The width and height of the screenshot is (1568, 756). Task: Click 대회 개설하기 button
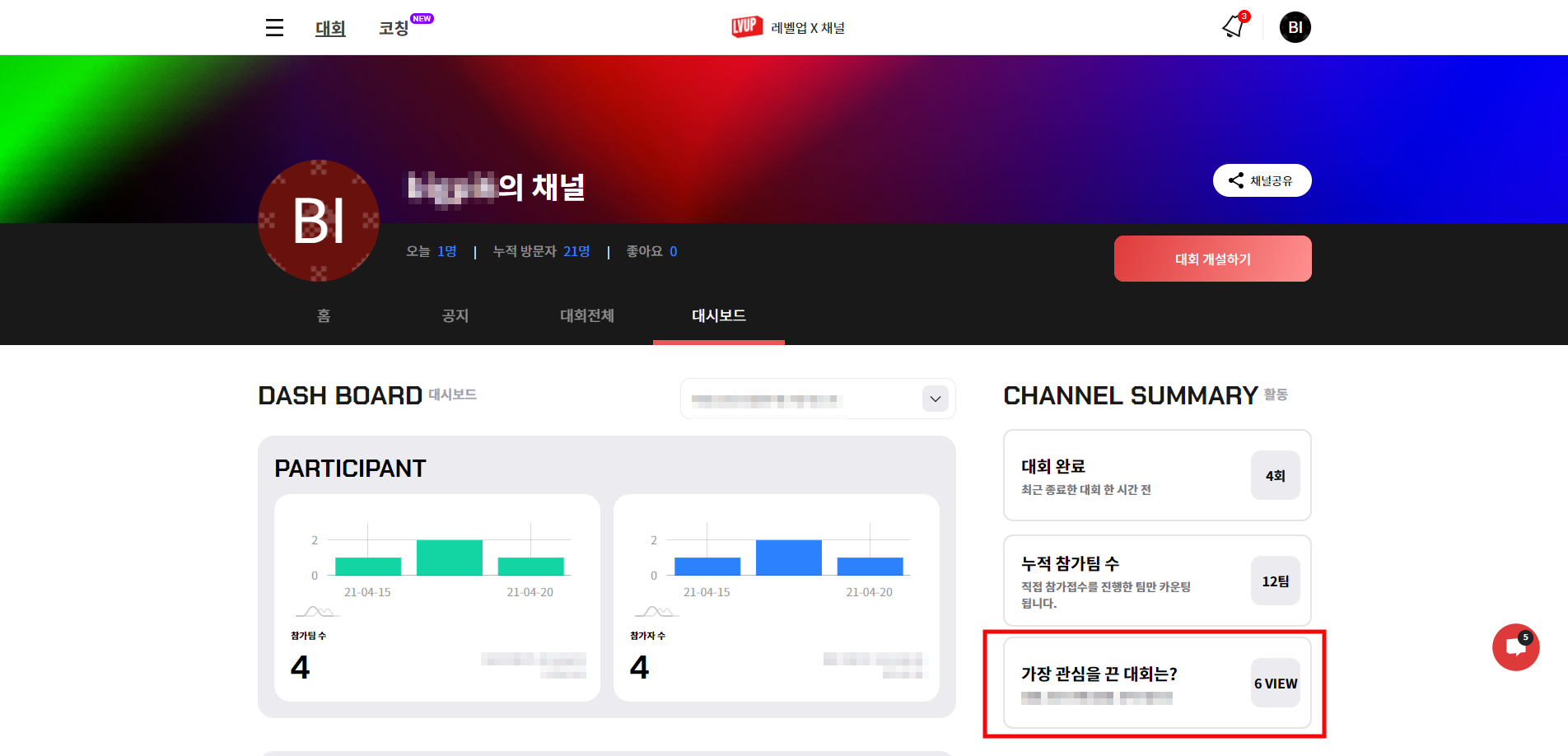tap(1212, 259)
